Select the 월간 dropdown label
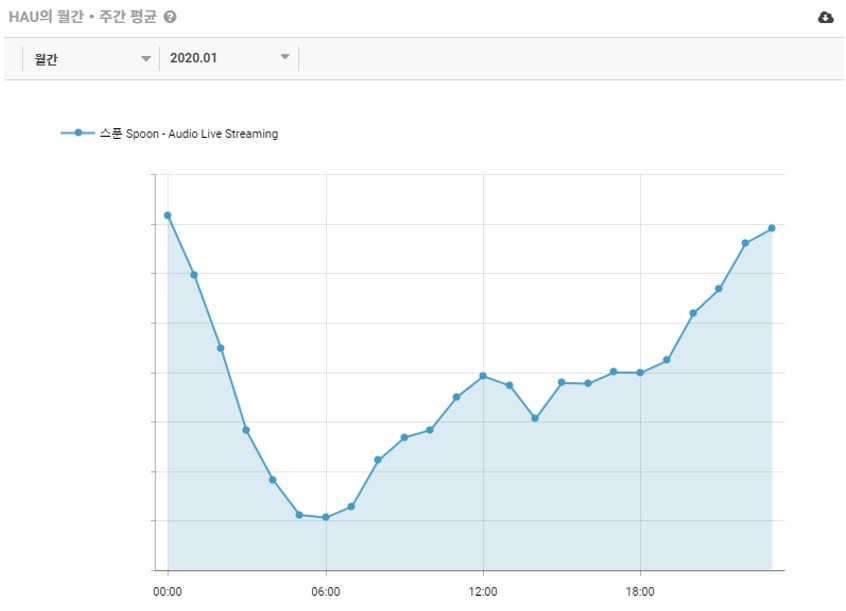The width and height of the screenshot is (846, 611). [x=46, y=59]
